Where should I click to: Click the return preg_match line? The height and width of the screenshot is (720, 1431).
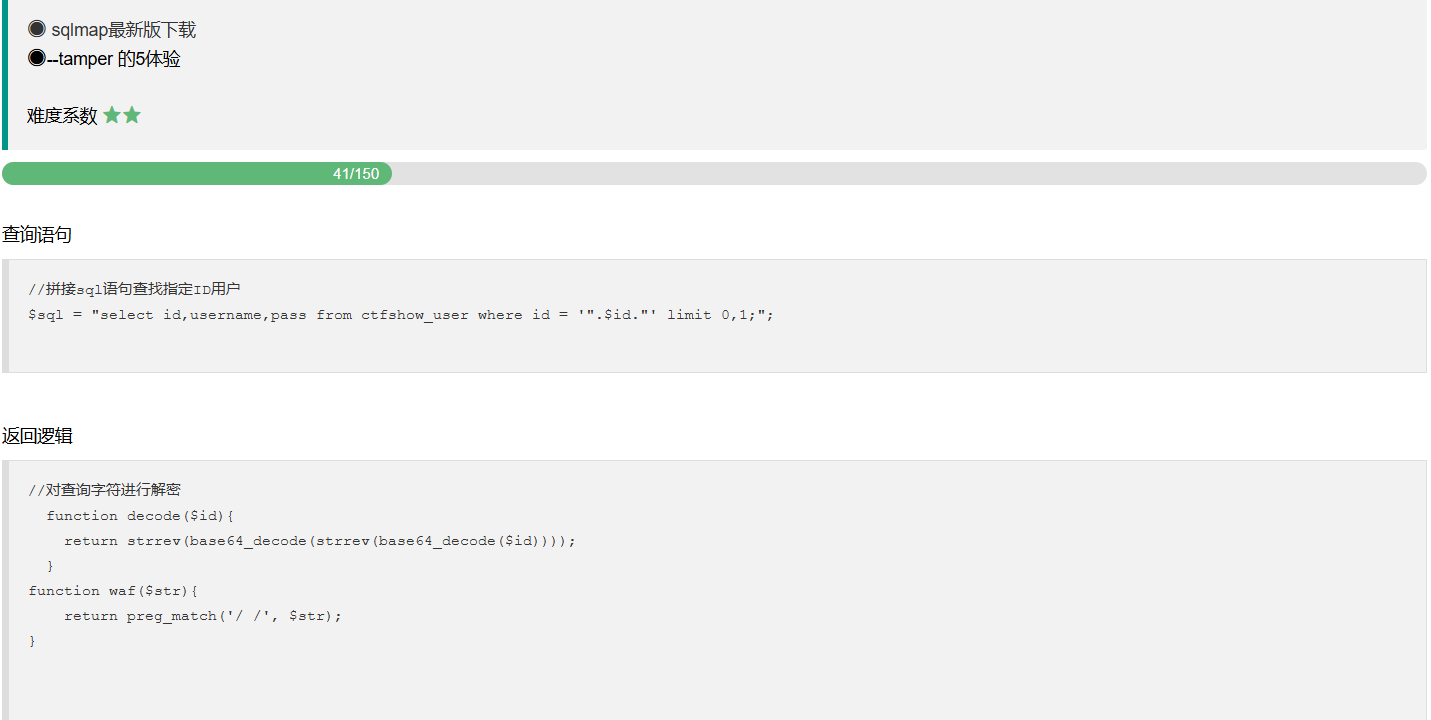point(203,616)
